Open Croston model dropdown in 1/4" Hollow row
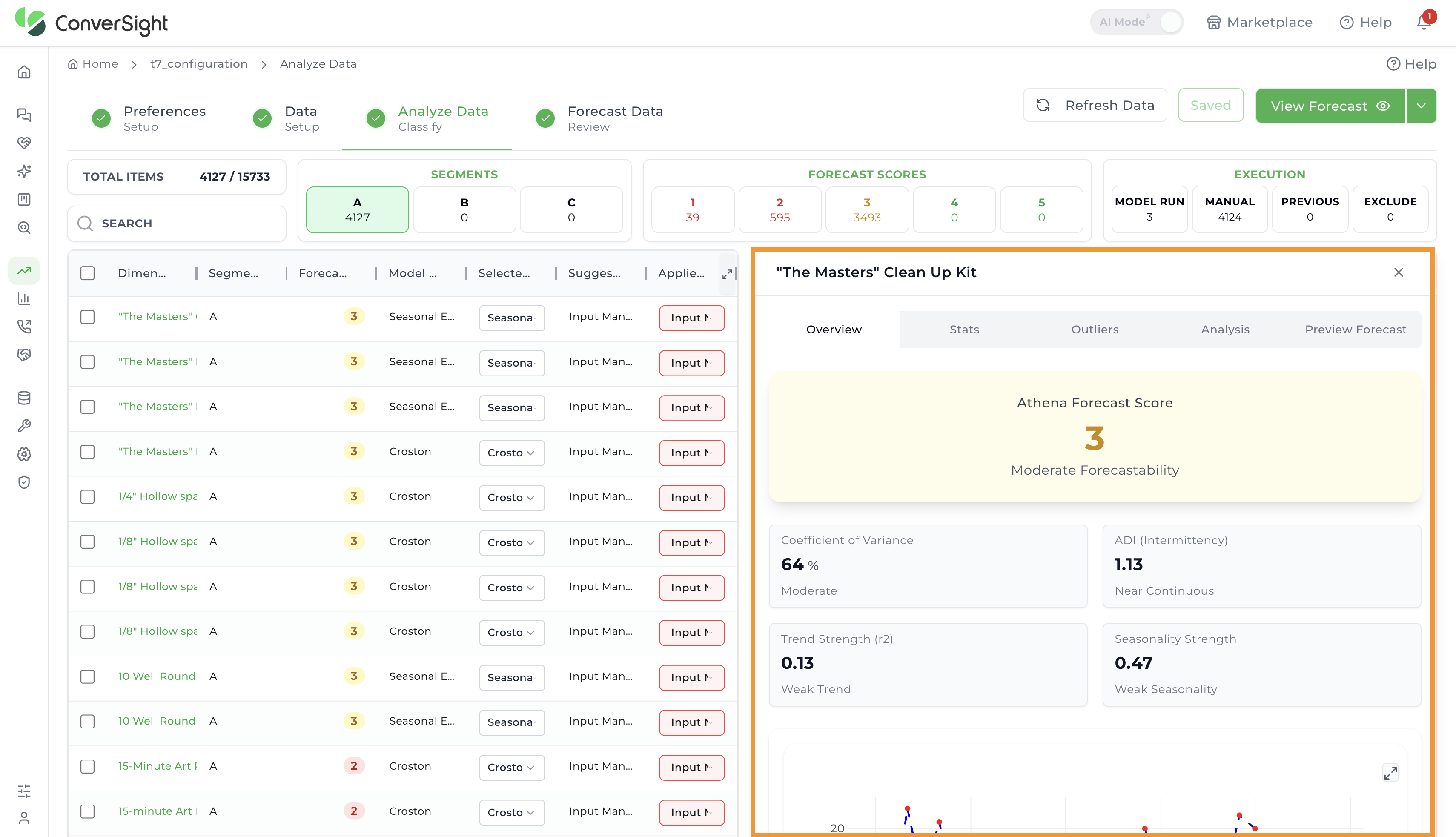Image resolution: width=1456 pixels, height=837 pixels. [x=512, y=498]
